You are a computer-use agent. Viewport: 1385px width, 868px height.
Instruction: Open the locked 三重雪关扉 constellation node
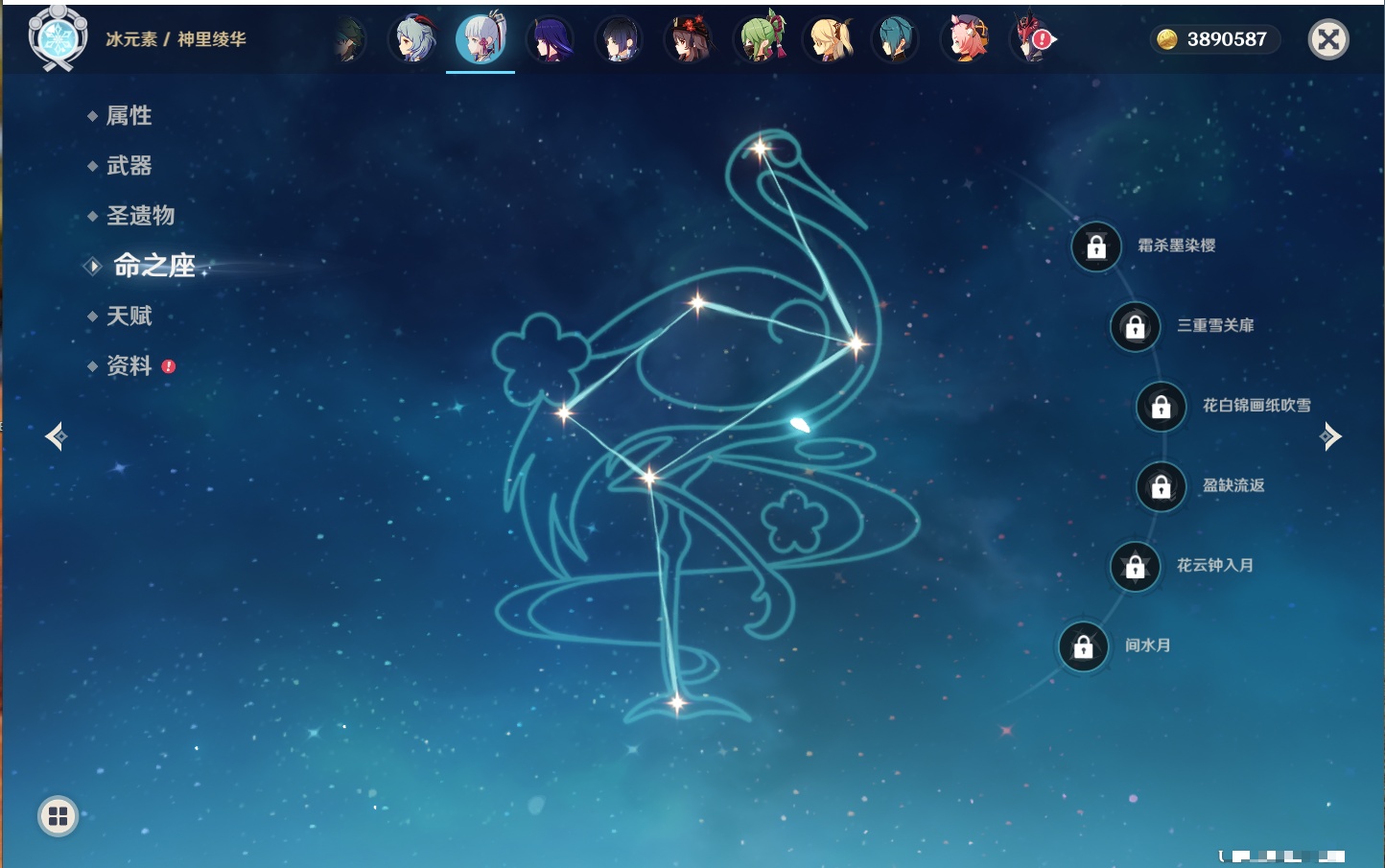click(1136, 326)
